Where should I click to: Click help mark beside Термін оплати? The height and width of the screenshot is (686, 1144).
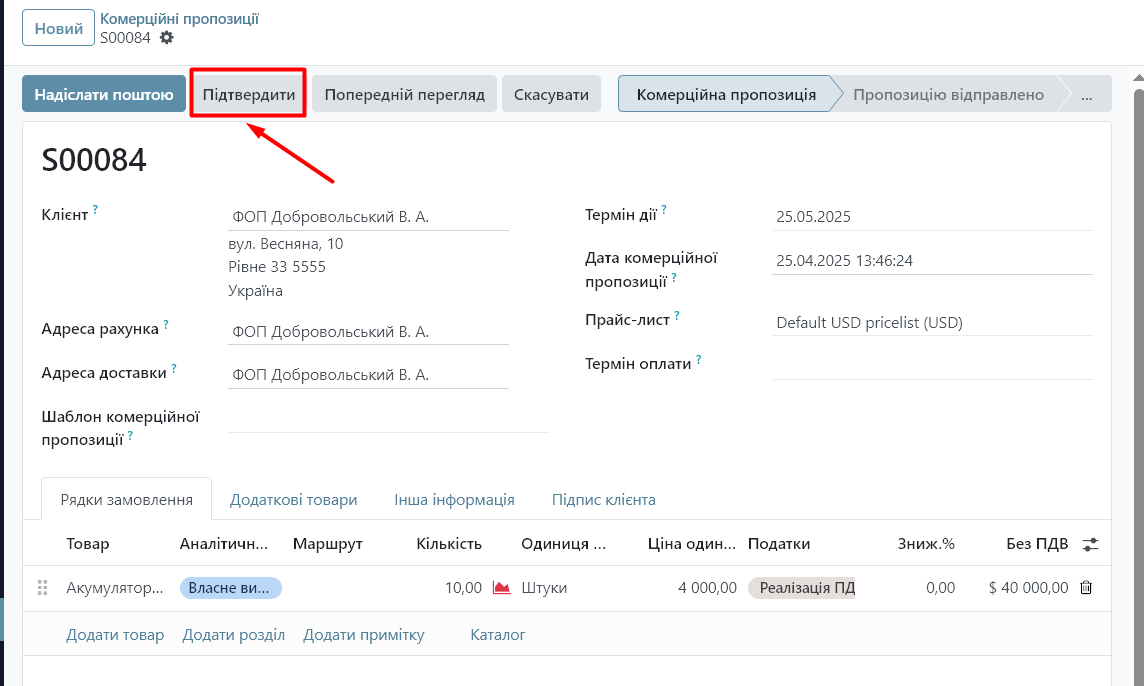(699, 360)
